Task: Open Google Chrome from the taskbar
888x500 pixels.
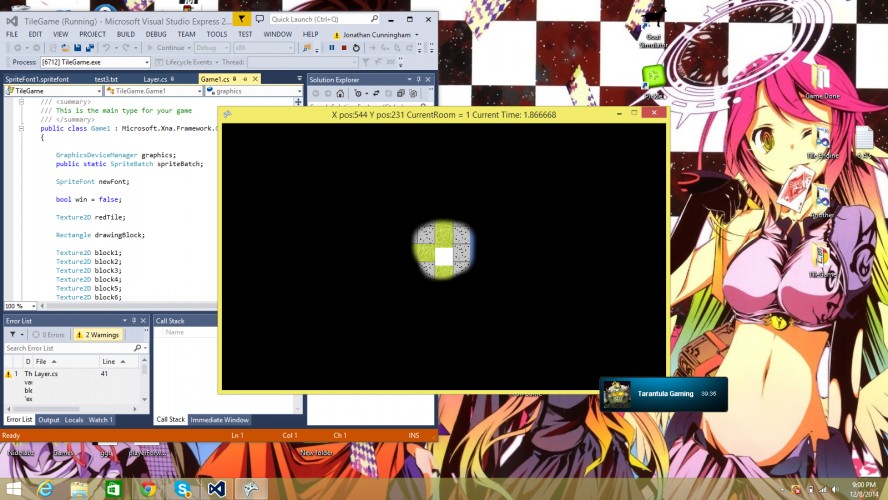Action: pyautogui.click(x=148, y=488)
